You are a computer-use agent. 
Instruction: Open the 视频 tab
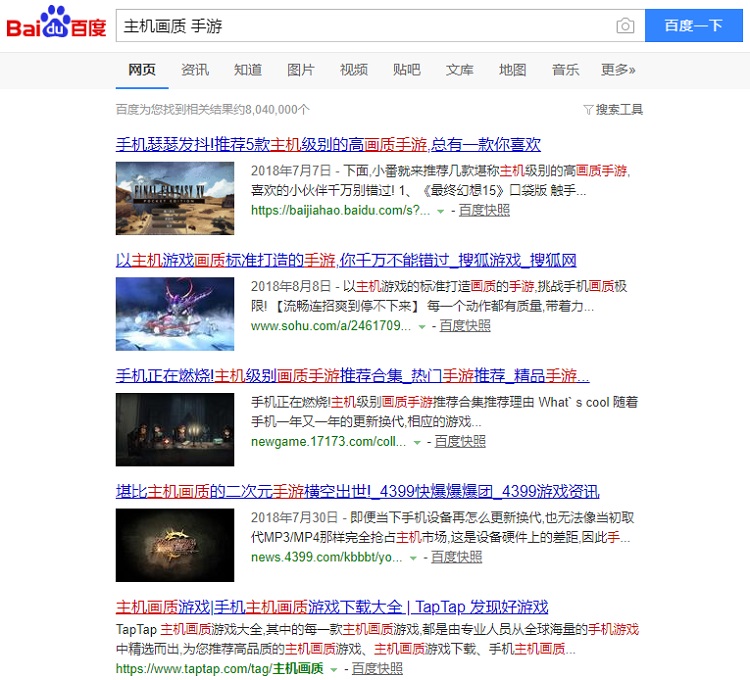[354, 70]
